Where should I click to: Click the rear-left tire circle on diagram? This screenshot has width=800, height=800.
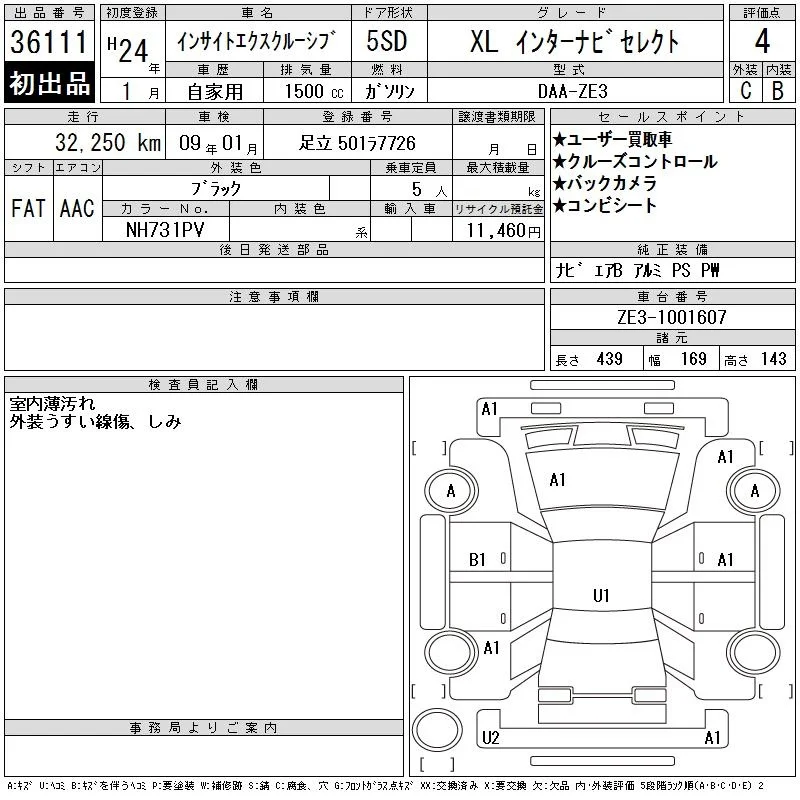pyautogui.click(x=451, y=652)
